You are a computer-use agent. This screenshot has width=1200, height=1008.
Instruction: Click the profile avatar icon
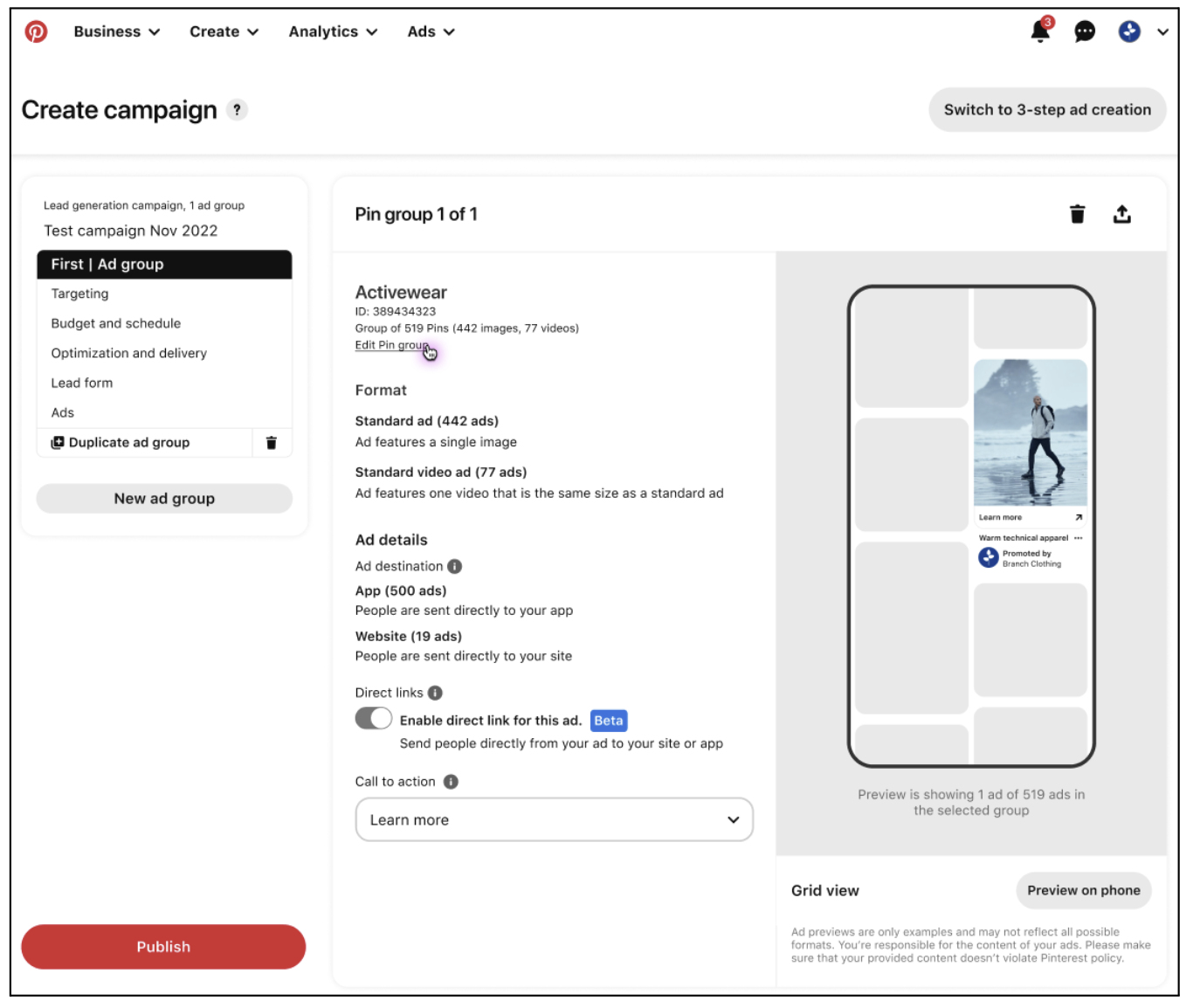tap(1129, 32)
